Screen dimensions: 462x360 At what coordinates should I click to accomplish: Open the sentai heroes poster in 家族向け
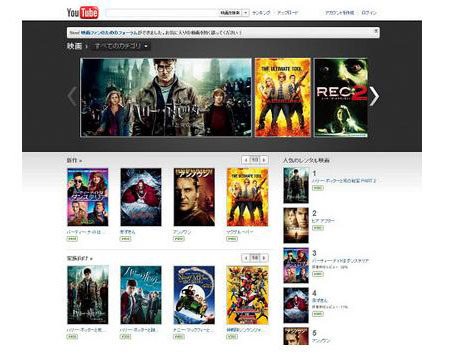(247, 295)
